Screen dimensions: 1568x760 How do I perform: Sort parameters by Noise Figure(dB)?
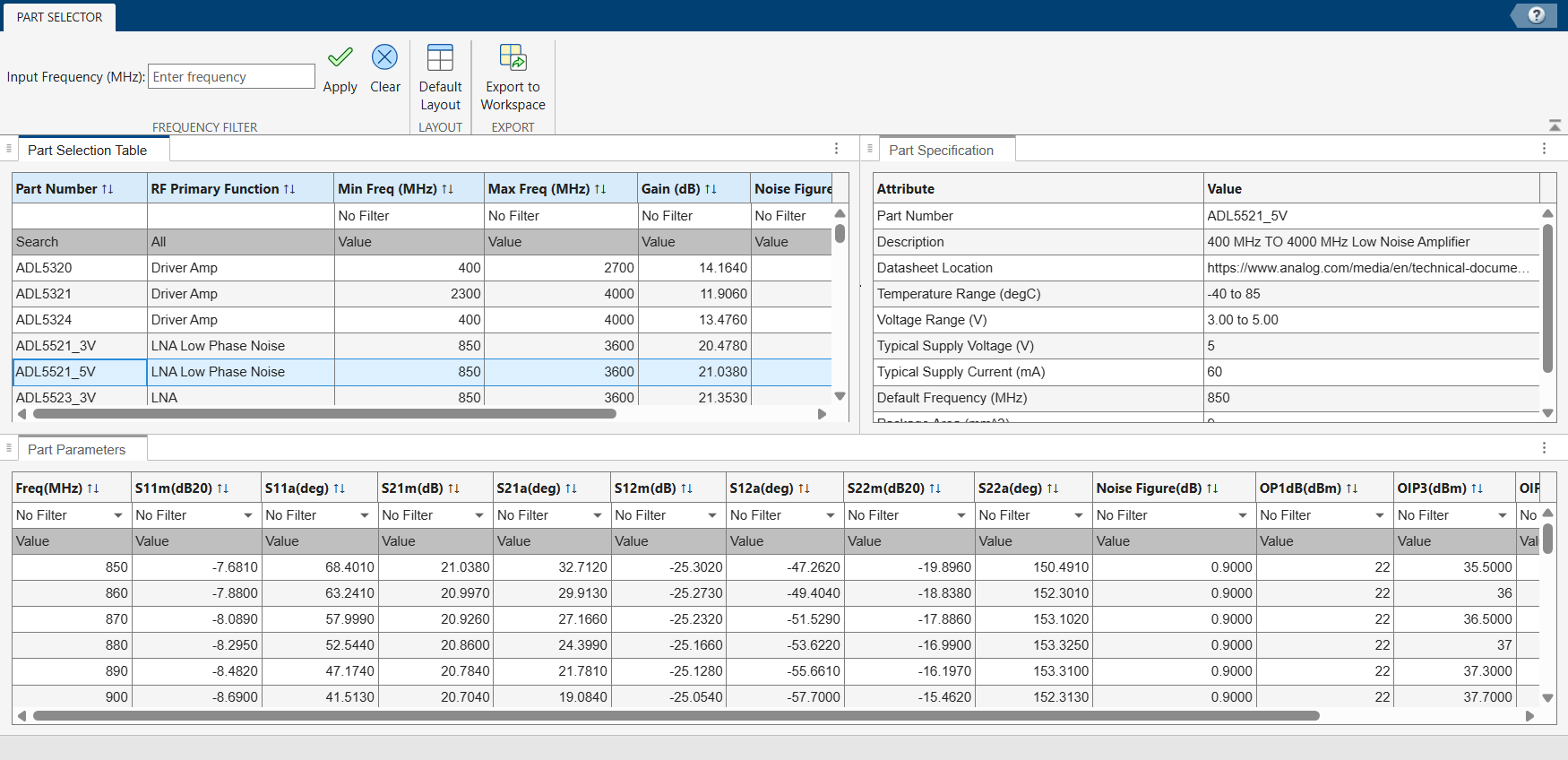click(x=1212, y=488)
